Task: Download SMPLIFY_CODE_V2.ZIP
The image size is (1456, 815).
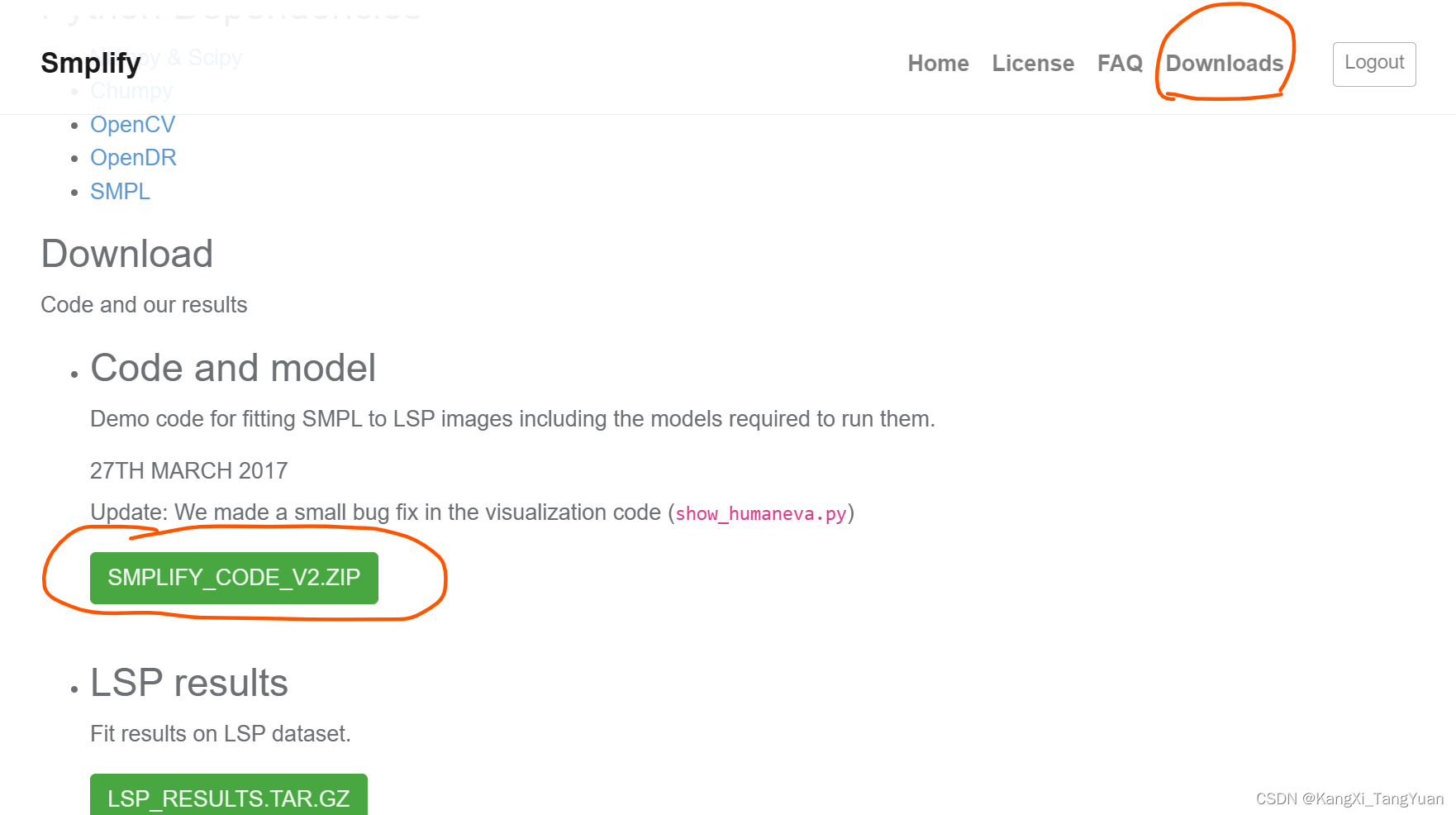Action: tap(235, 578)
